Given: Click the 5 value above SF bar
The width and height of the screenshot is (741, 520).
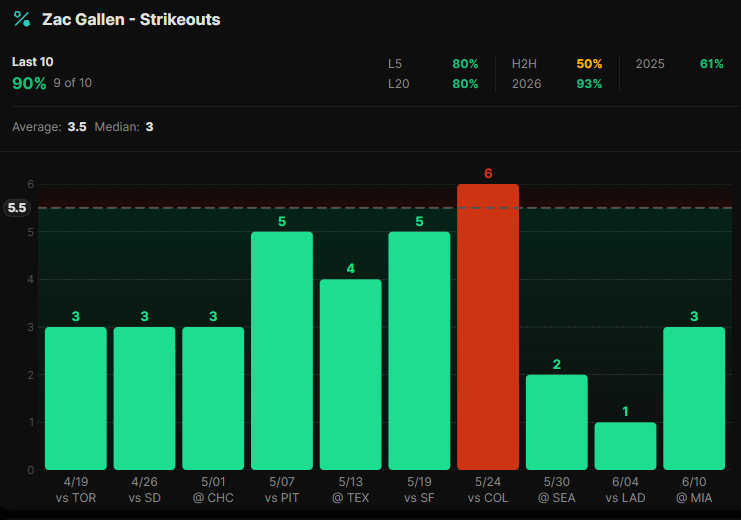Looking at the screenshot, I should [x=419, y=221].
